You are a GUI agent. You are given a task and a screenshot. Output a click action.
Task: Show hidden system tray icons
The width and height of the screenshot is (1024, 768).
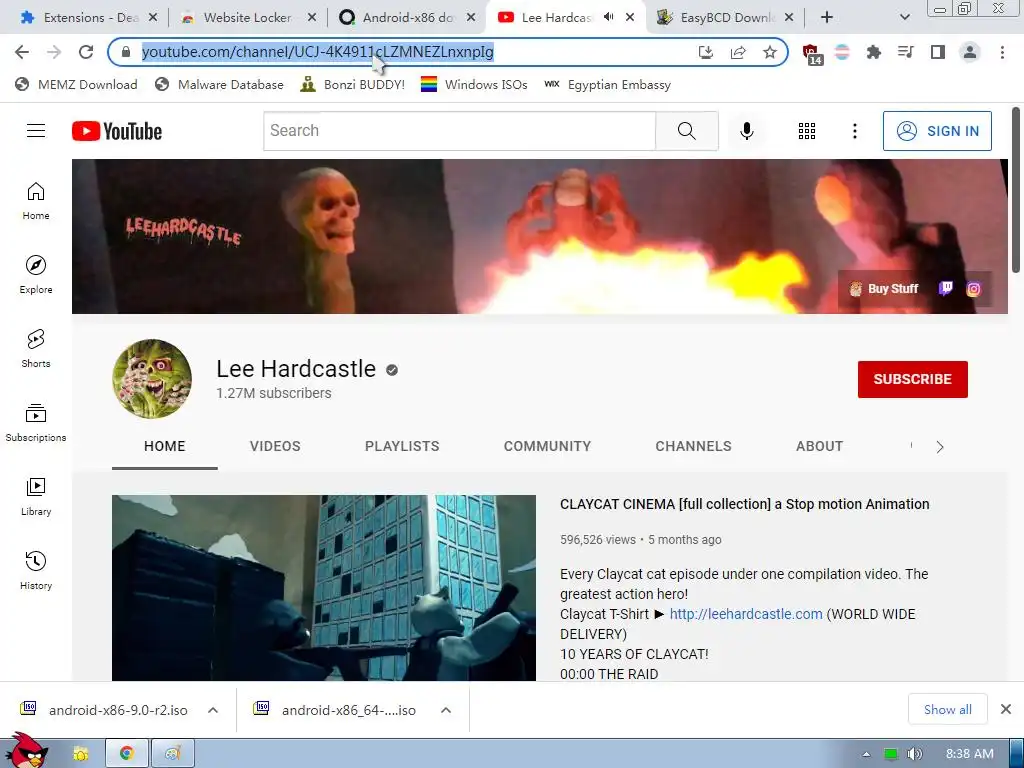click(x=867, y=754)
